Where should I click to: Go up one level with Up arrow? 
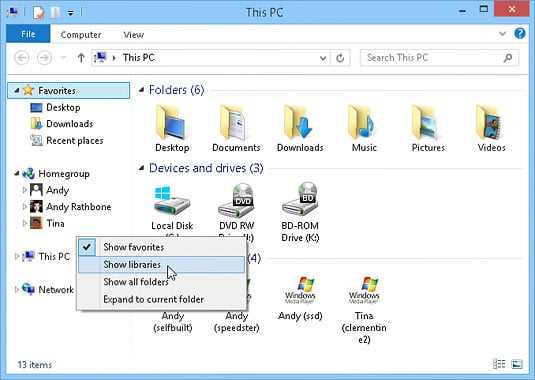[81, 58]
